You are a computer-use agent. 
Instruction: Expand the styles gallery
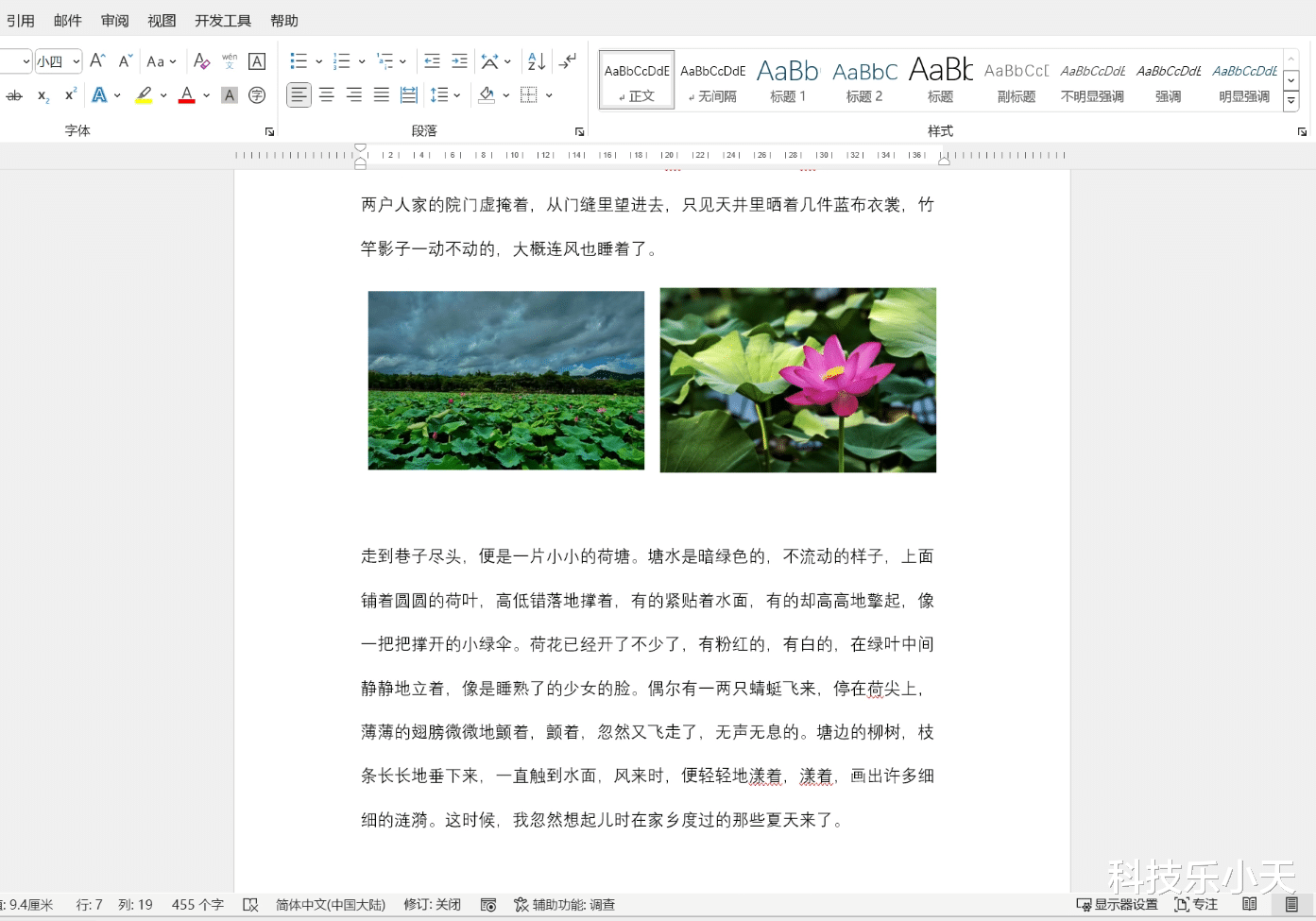click(x=1291, y=101)
